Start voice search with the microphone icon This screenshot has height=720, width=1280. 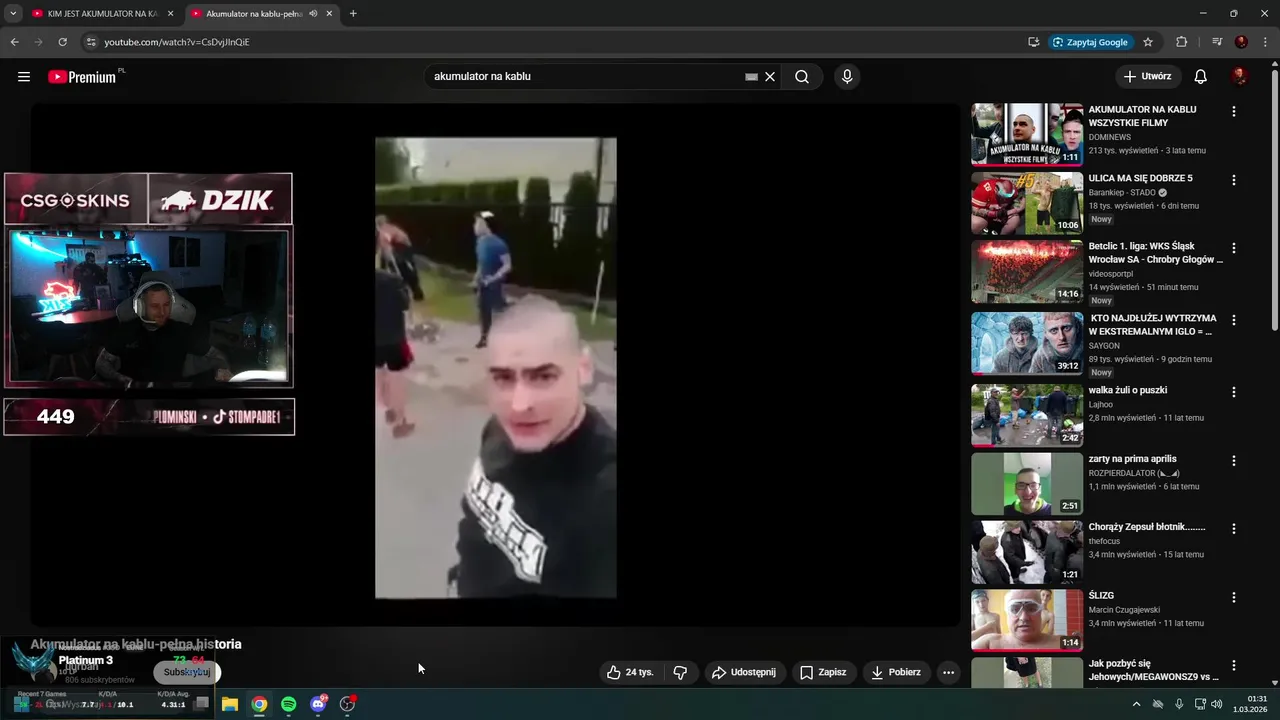847,77
